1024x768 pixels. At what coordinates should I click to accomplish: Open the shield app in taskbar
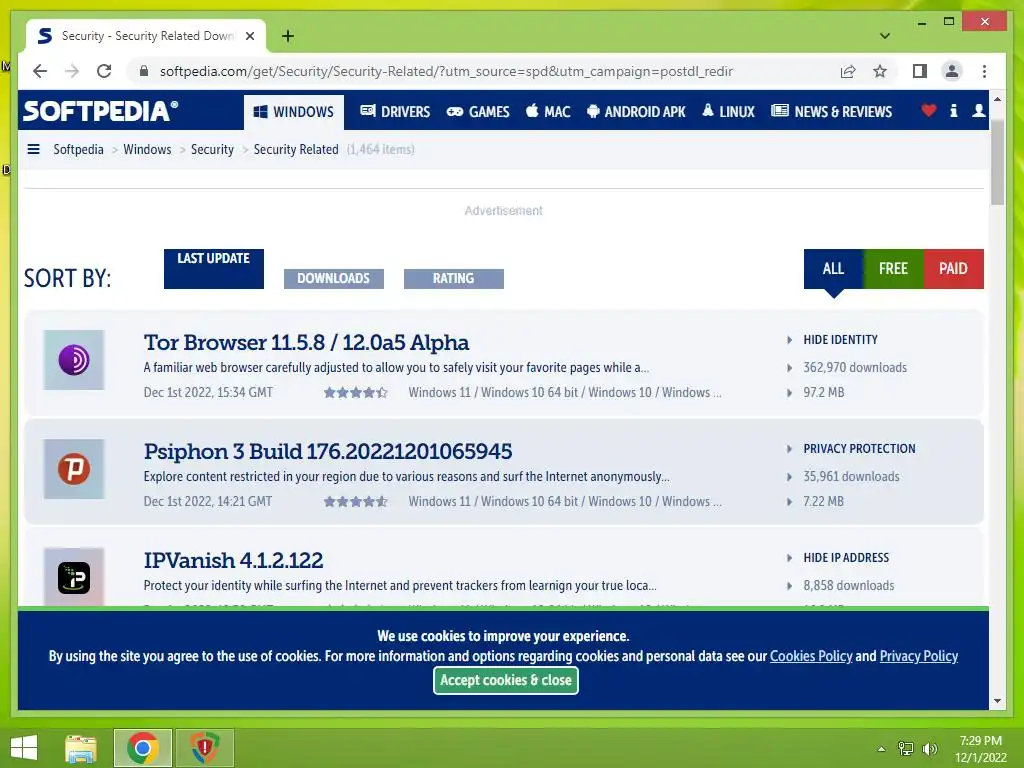pos(204,748)
